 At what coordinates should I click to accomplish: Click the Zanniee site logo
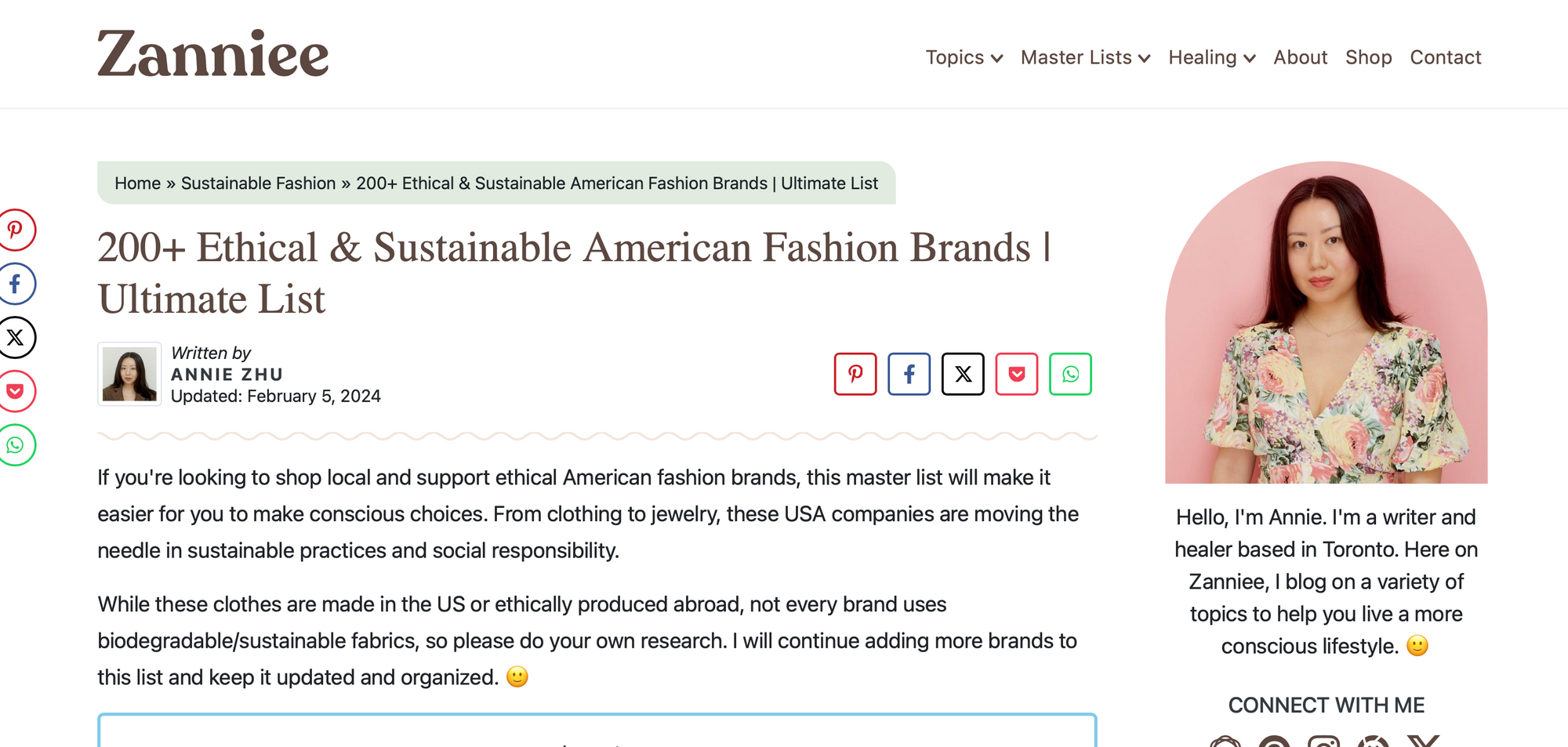pyautogui.click(x=212, y=53)
